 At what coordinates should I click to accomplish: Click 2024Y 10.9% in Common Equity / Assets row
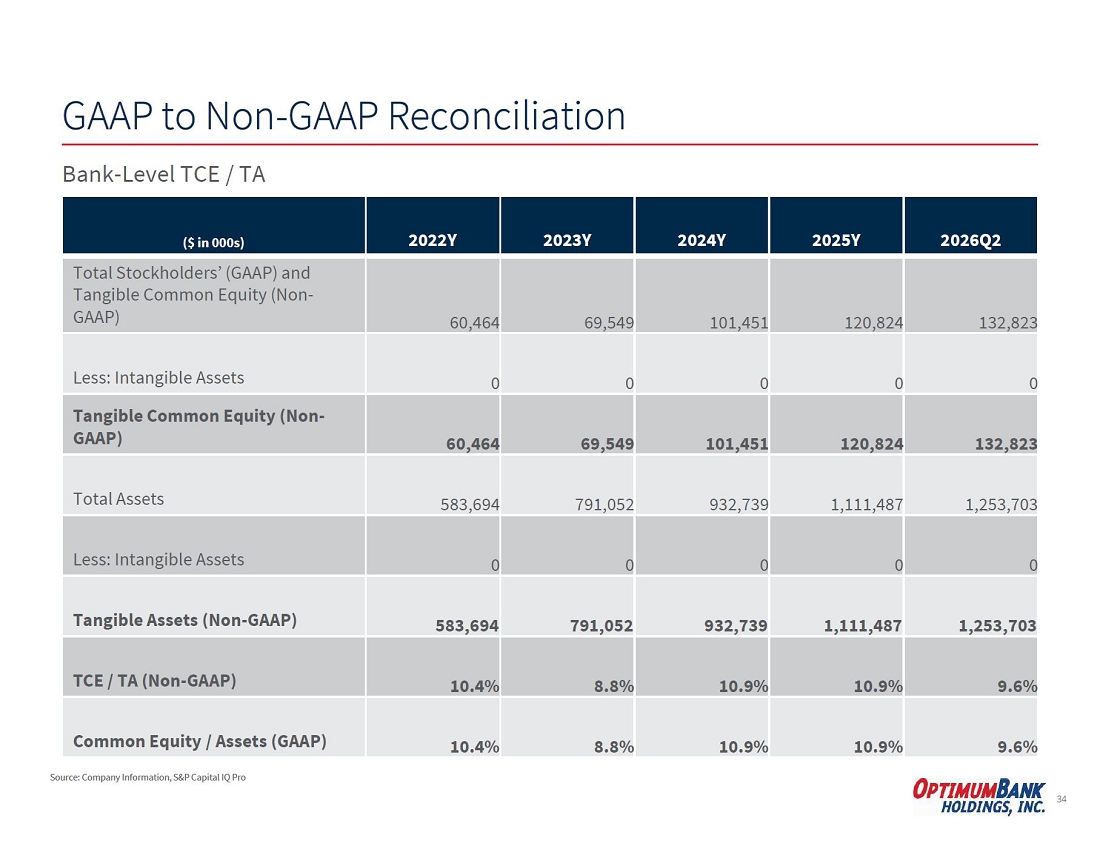click(x=744, y=747)
